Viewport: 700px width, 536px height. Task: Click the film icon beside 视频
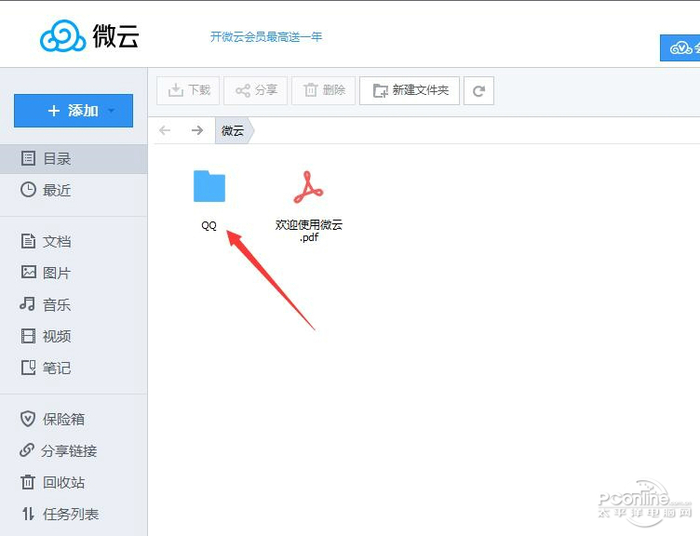(28, 336)
